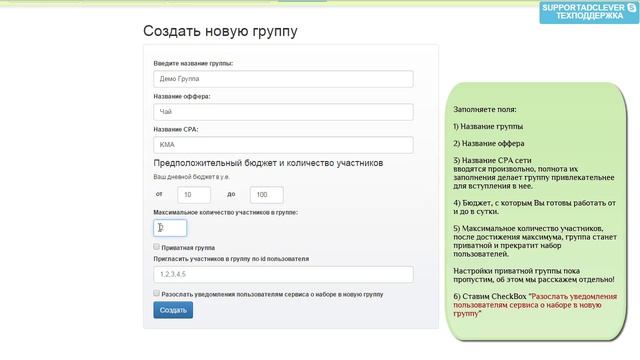The height and width of the screenshot is (360, 640).
Task: Click the invite users by id field
Action: click(x=283, y=275)
